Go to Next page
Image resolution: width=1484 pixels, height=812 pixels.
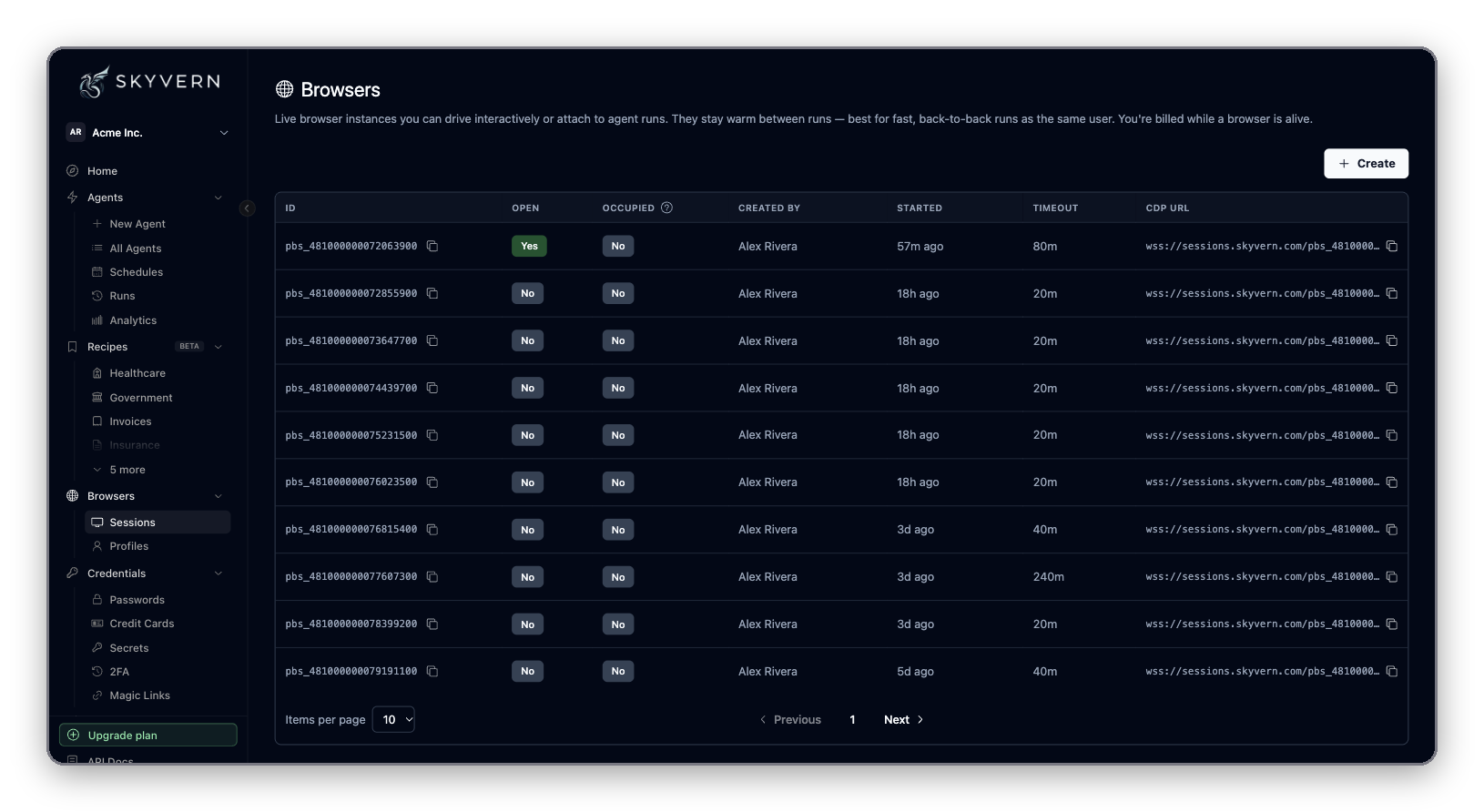(x=904, y=719)
